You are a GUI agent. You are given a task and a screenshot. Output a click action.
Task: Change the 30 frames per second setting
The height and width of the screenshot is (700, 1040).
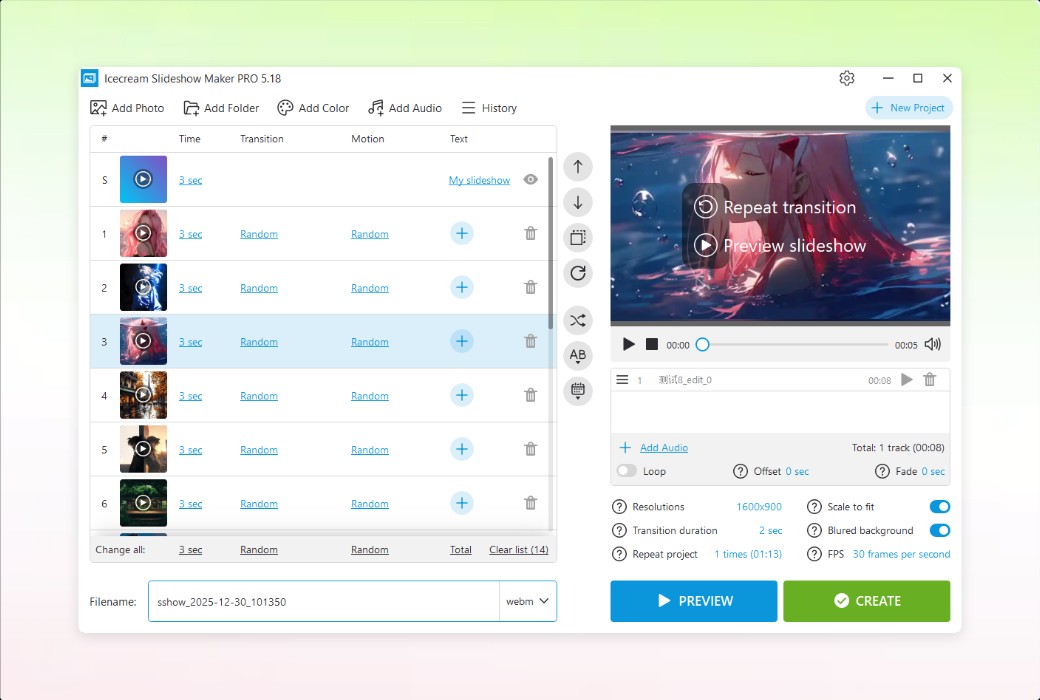tap(901, 554)
